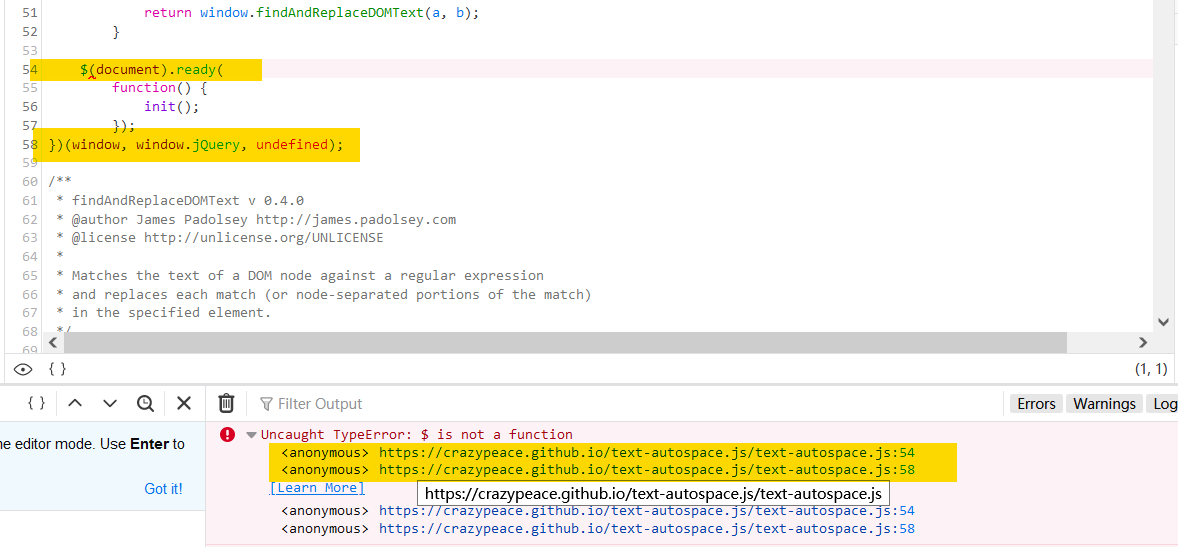Collapse the Uncaught TypeError stack trace
This screenshot has width=1178, height=547.
pyautogui.click(x=251, y=435)
